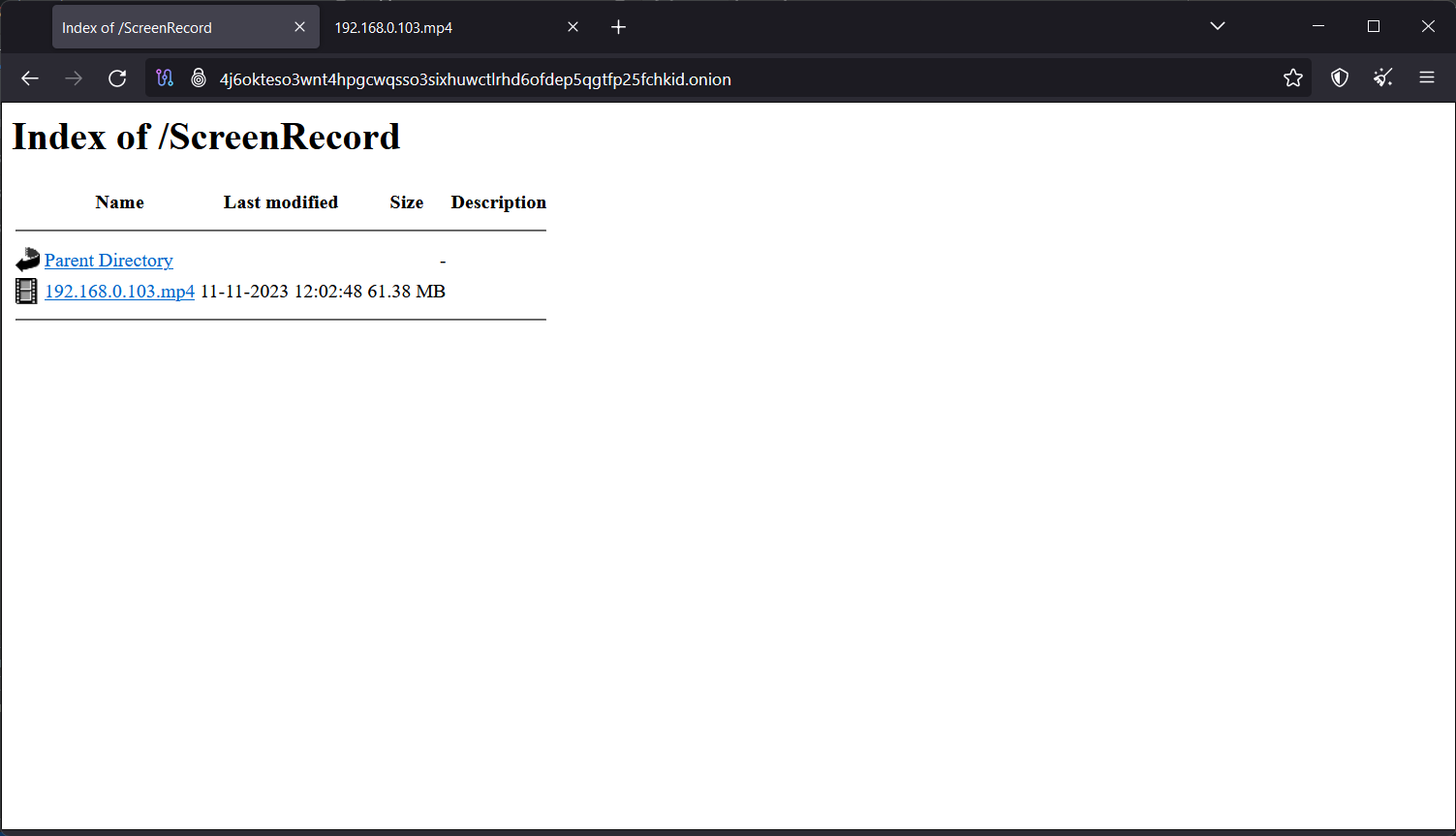Click the Parent Directory arrow icon

pyautogui.click(x=26, y=260)
